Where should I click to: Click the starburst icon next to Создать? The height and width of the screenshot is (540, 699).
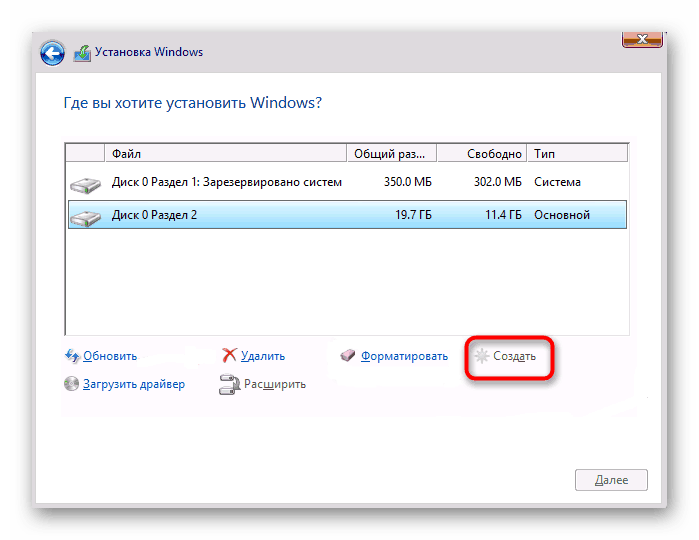[x=481, y=356]
